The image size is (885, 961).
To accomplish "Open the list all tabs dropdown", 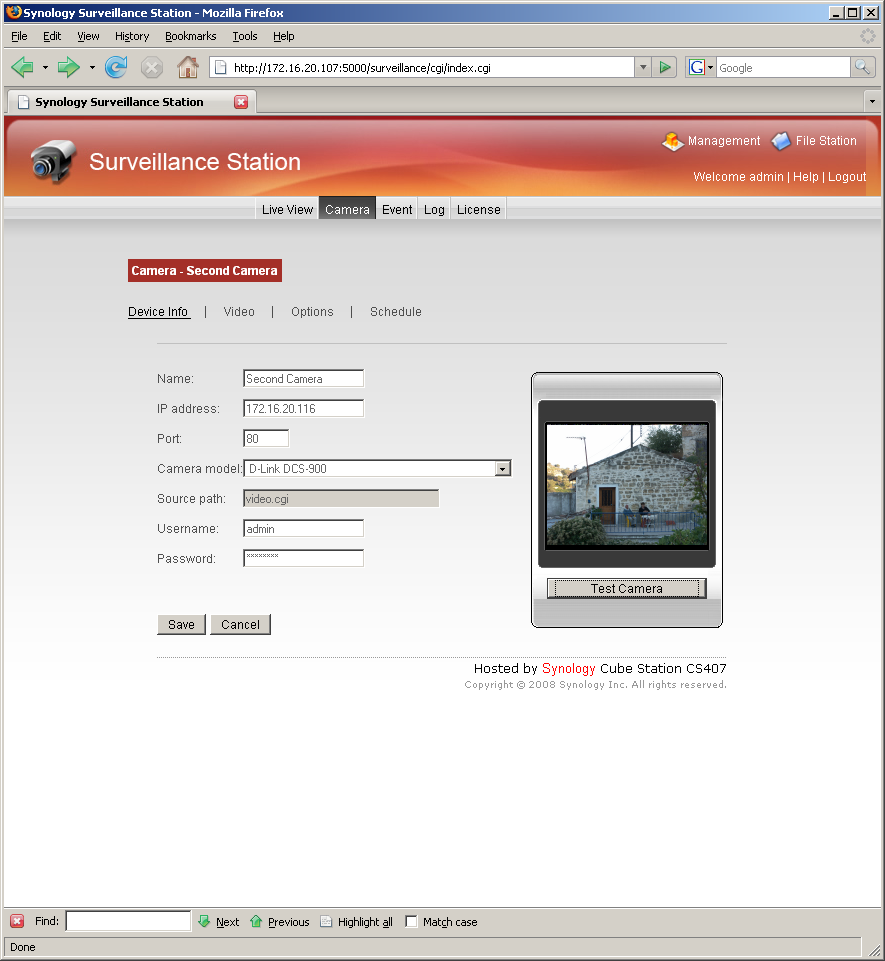I will click(872, 101).
